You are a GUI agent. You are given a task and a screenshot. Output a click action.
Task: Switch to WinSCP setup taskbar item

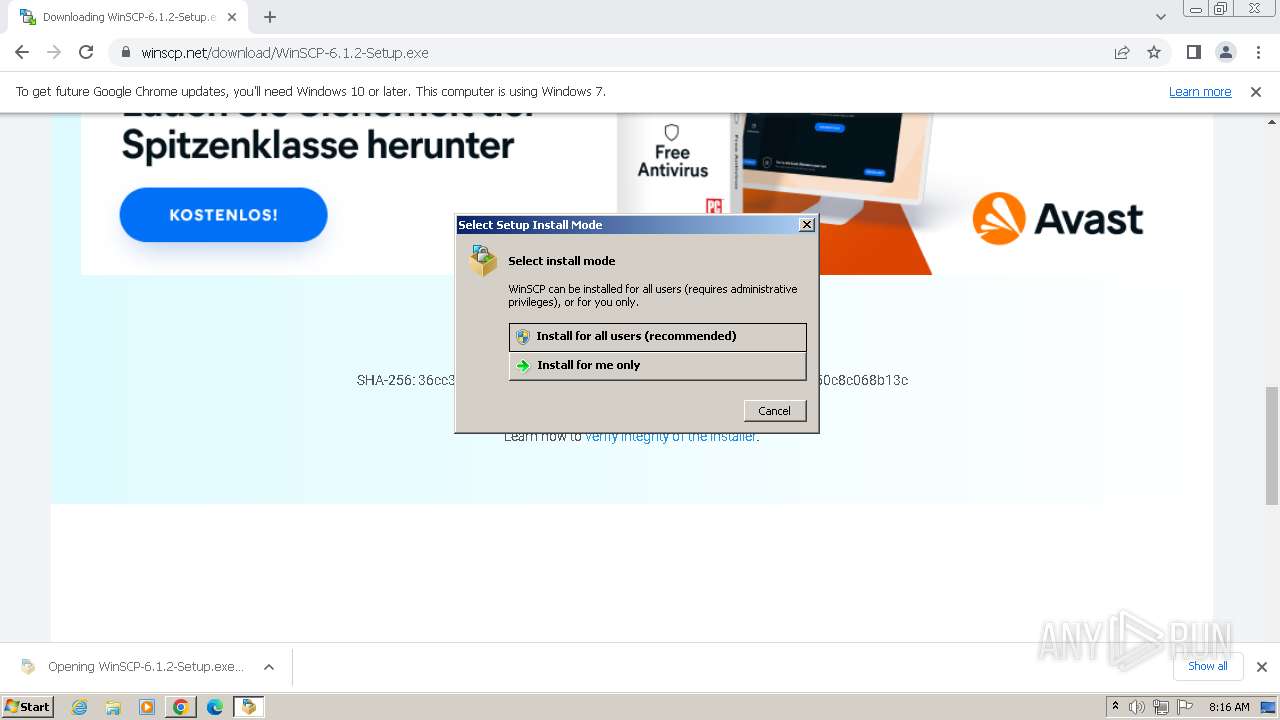pyautogui.click(x=248, y=707)
